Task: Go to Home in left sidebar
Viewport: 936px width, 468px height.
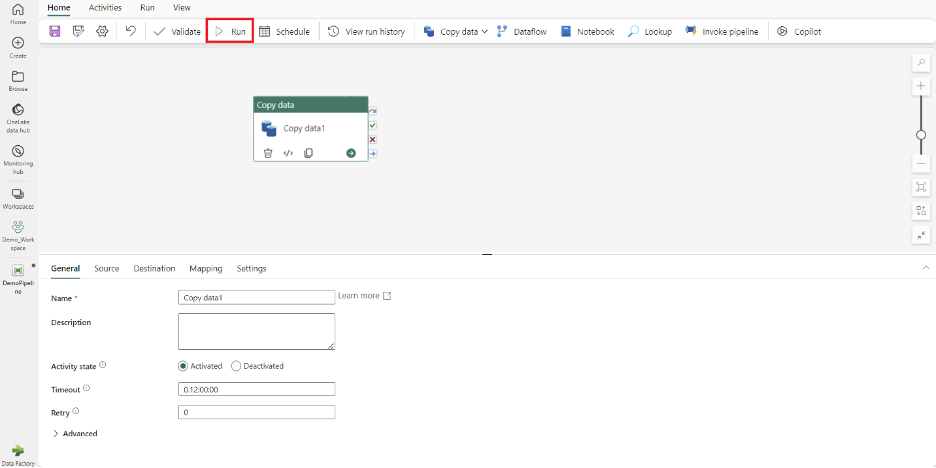Action: click(x=18, y=14)
